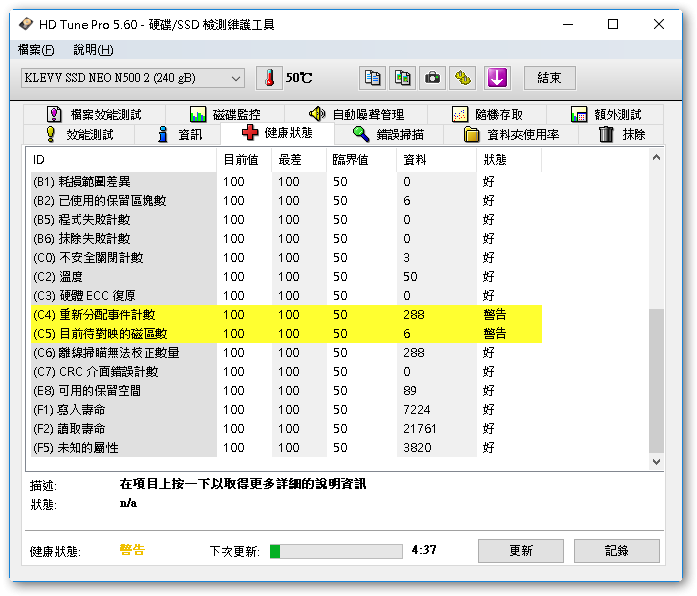Click the thermometer temperature icon
The width and height of the screenshot is (697, 596).
tap(269, 78)
